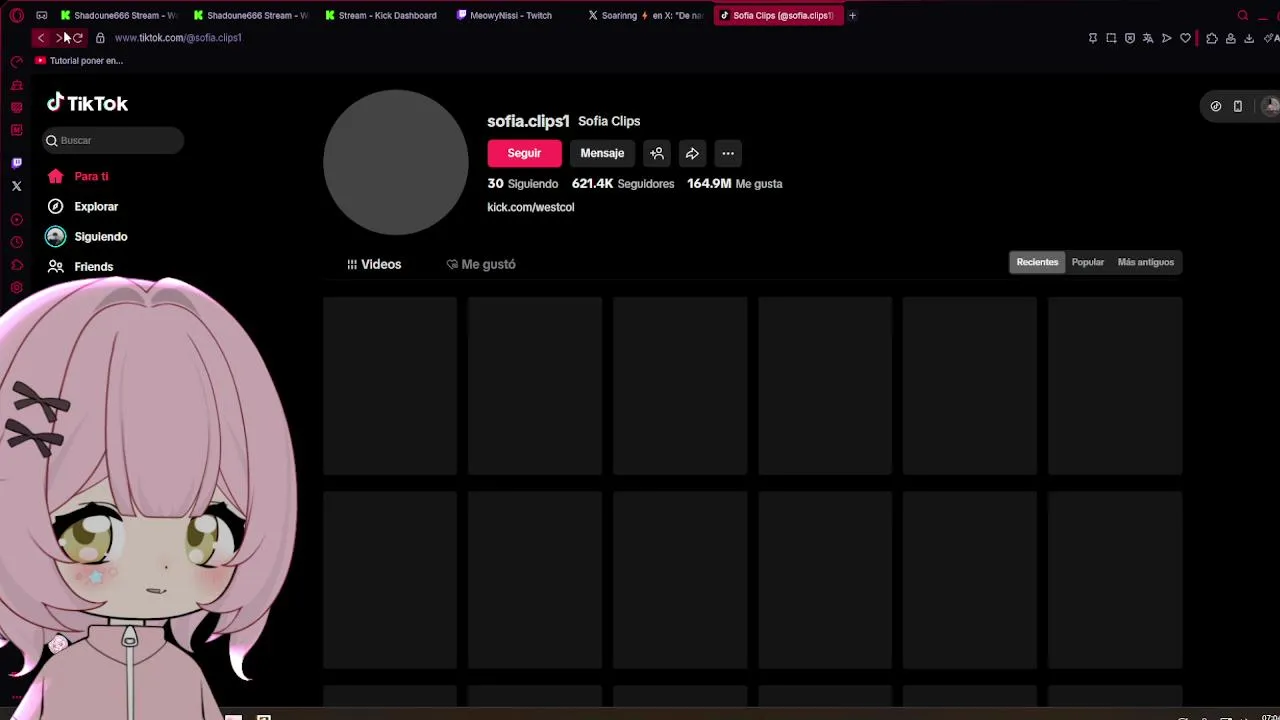Screen dimensions: 1280x720
Task: Click the heart bookmark icon
Action: [x=1186, y=38]
